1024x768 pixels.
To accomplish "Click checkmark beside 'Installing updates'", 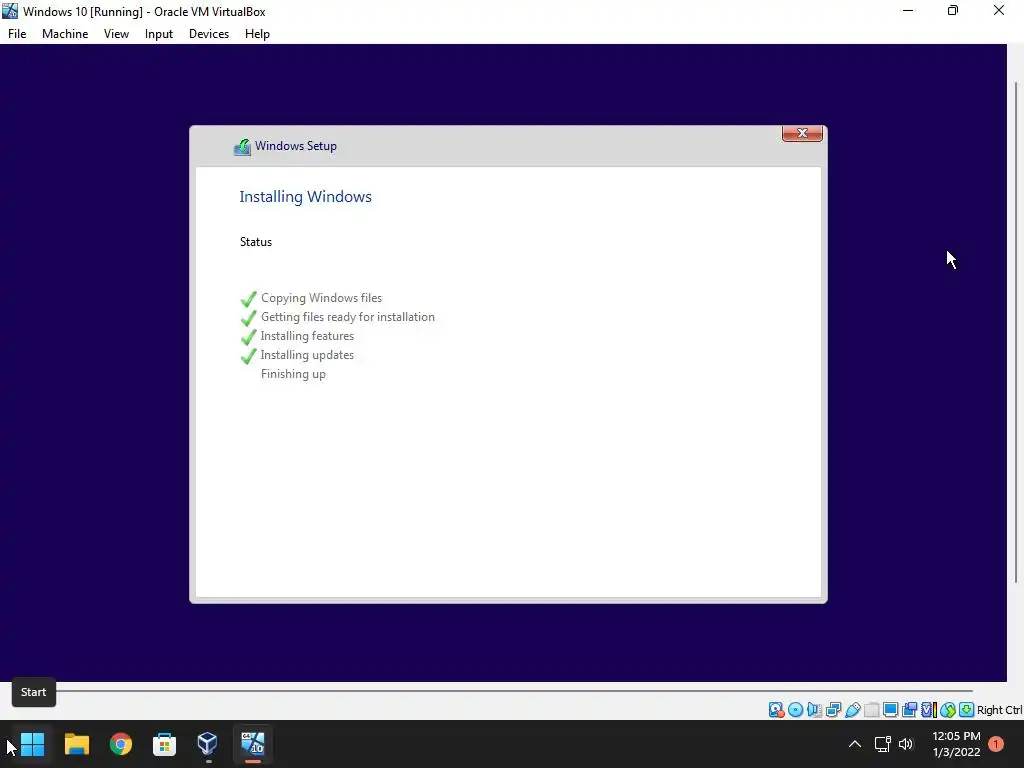I will click(x=248, y=356).
